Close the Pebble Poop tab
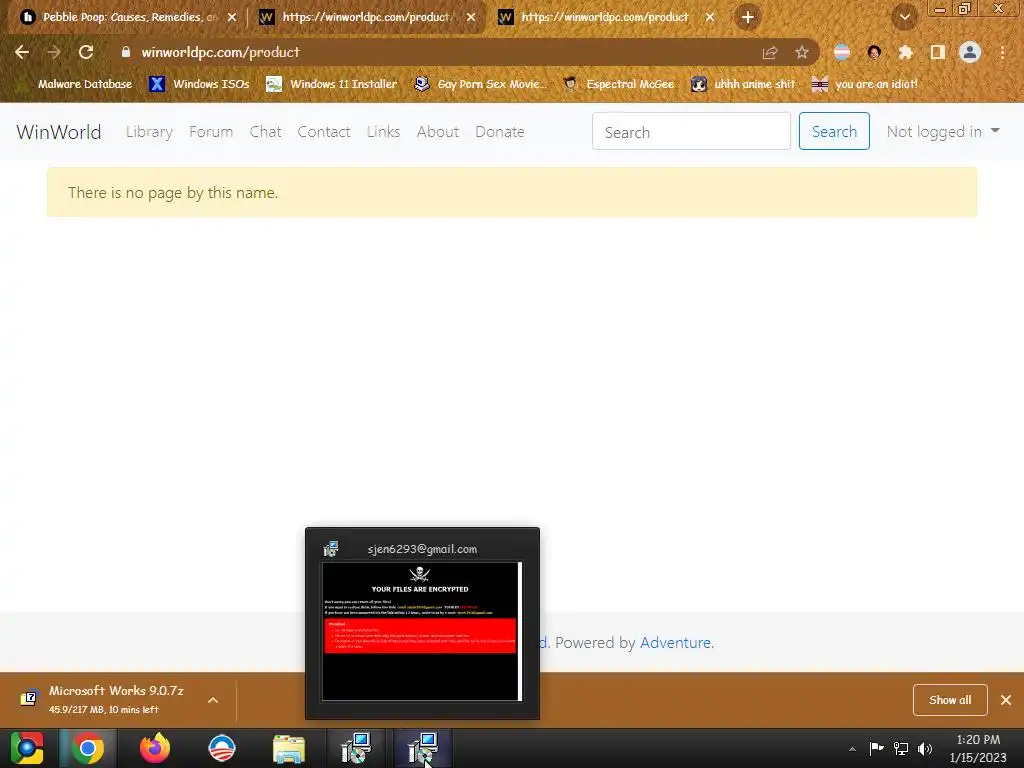The height and width of the screenshot is (768, 1024). (232, 18)
